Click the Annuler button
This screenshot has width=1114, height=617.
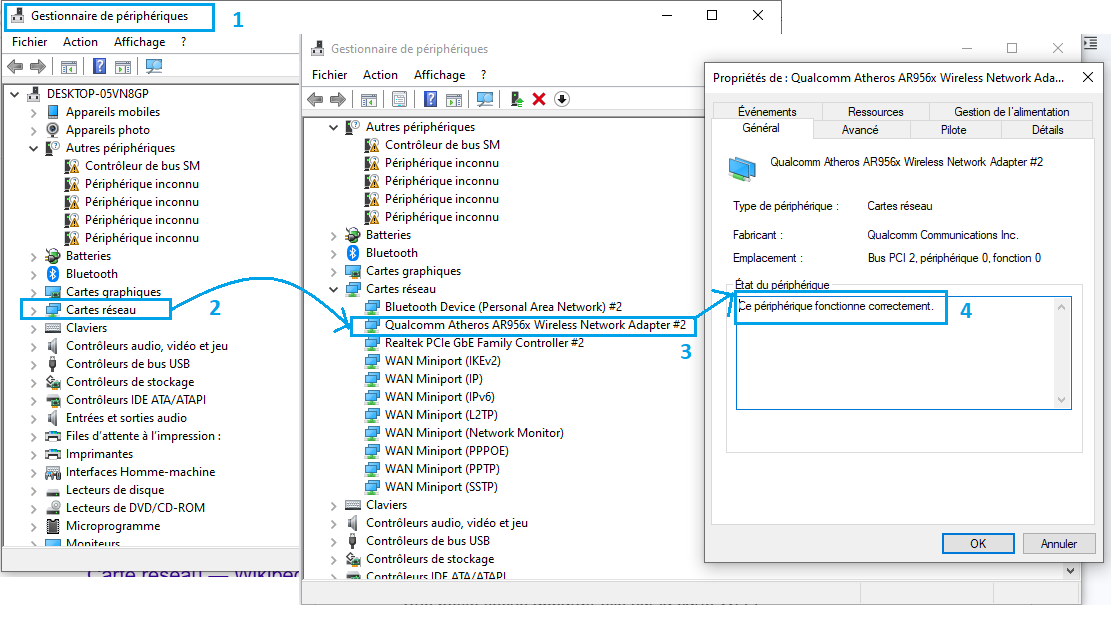click(1059, 544)
